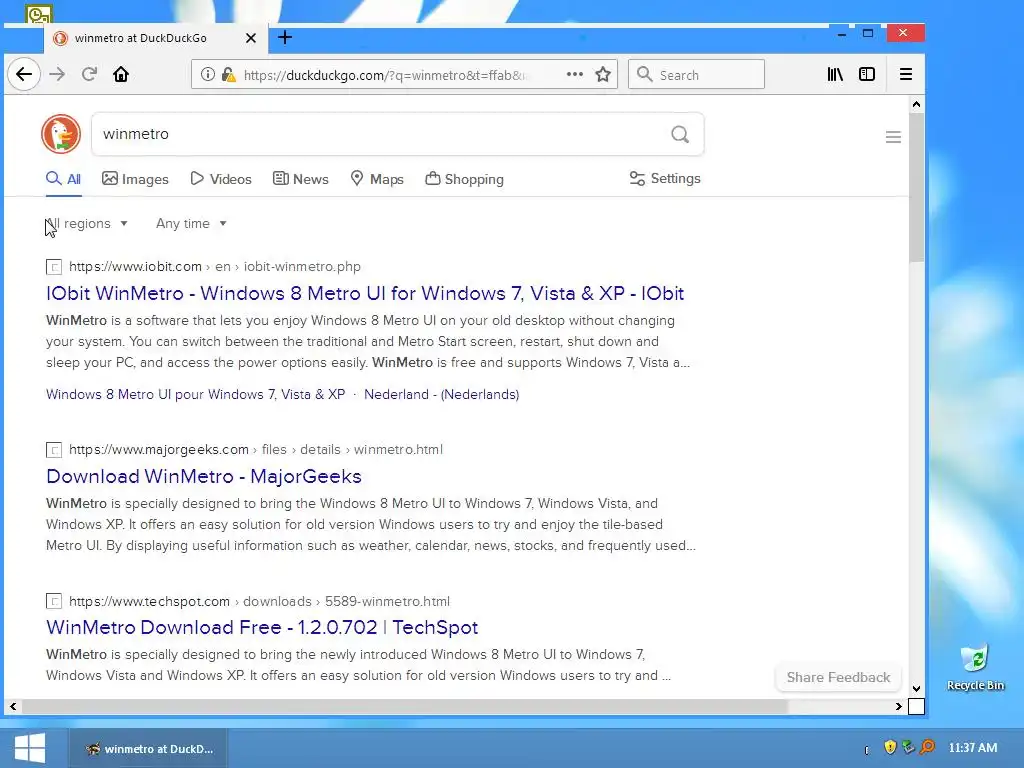Image resolution: width=1024 pixels, height=768 pixels.
Task: Click the Share Feedback button
Action: pyautogui.click(x=838, y=677)
